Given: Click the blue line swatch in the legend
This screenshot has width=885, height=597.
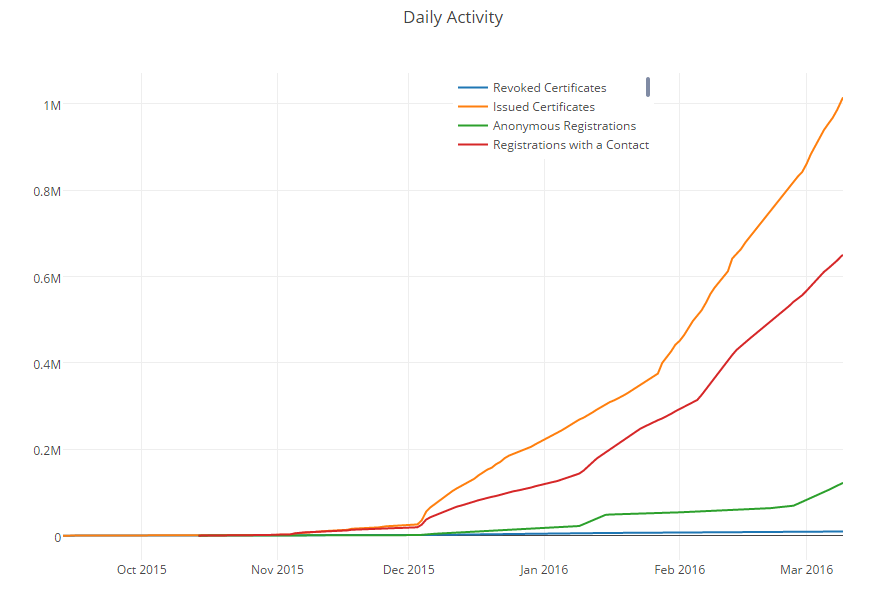Looking at the screenshot, I should (472, 88).
